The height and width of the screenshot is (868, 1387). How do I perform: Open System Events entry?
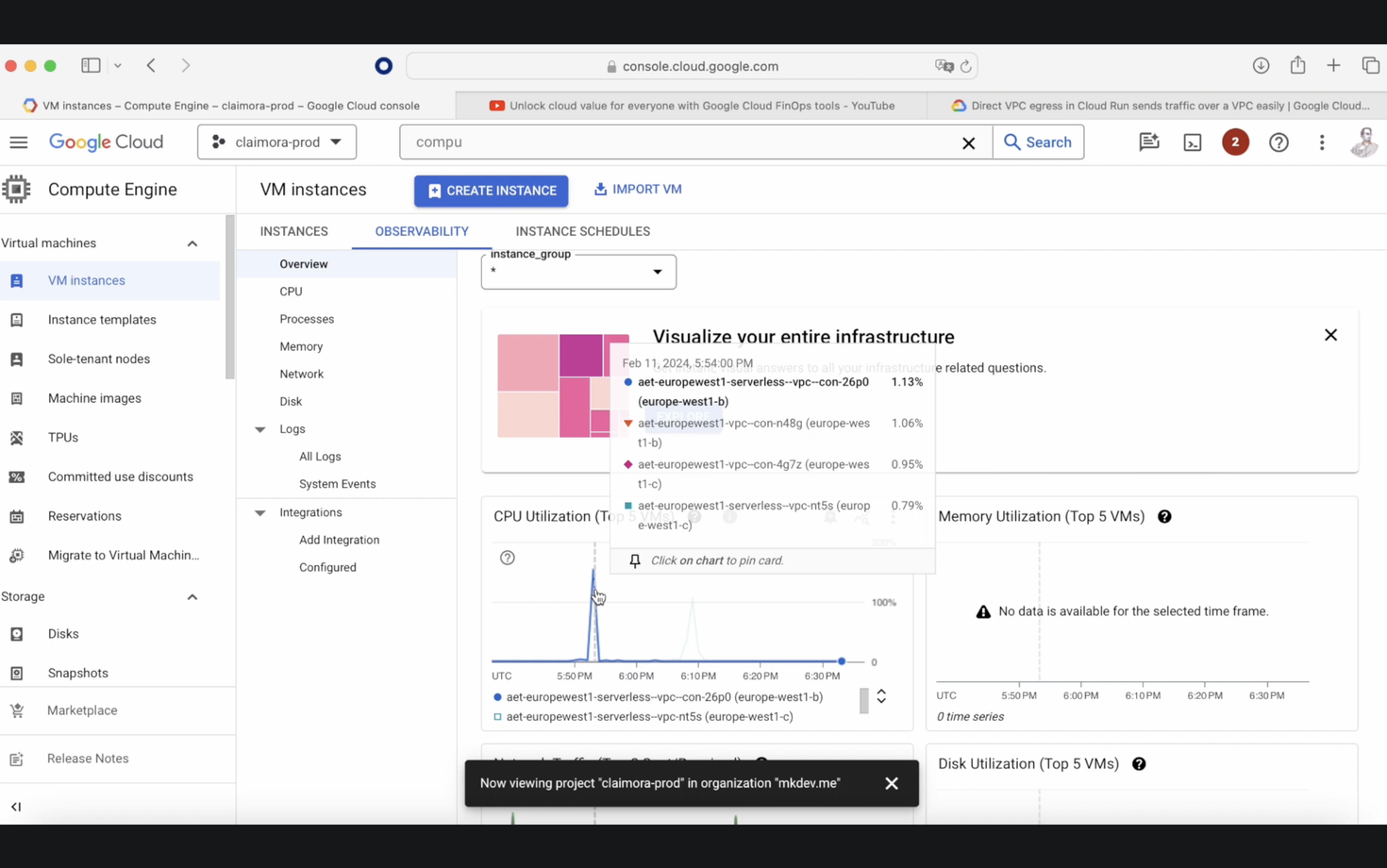tap(337, 484)
